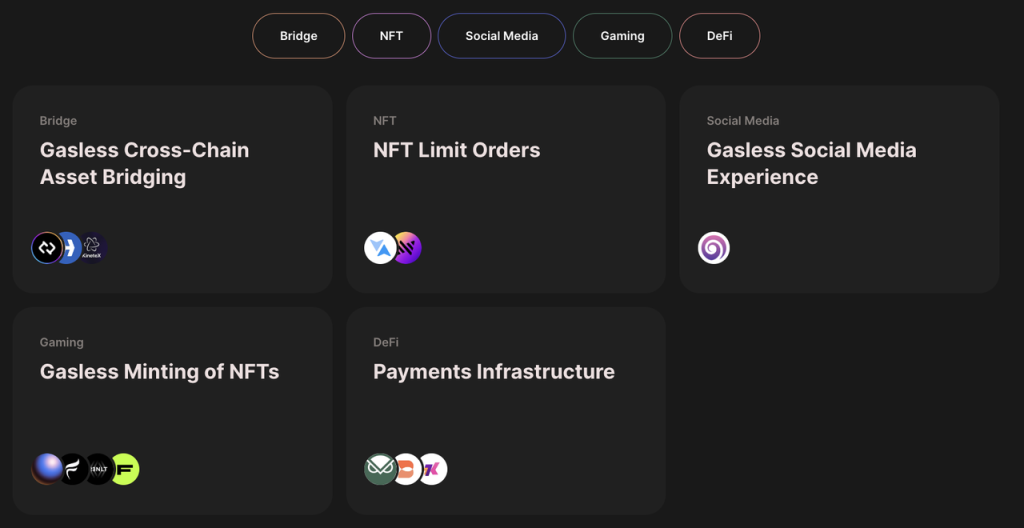1024x528 pixels.
Task: Open Gasless Cross-Chain Asset Bridging heading
Action: [x=144, y=163]
